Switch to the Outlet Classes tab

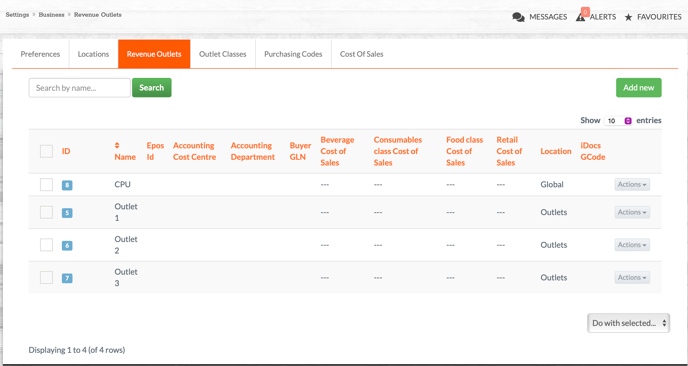click(x=222, y=54)
